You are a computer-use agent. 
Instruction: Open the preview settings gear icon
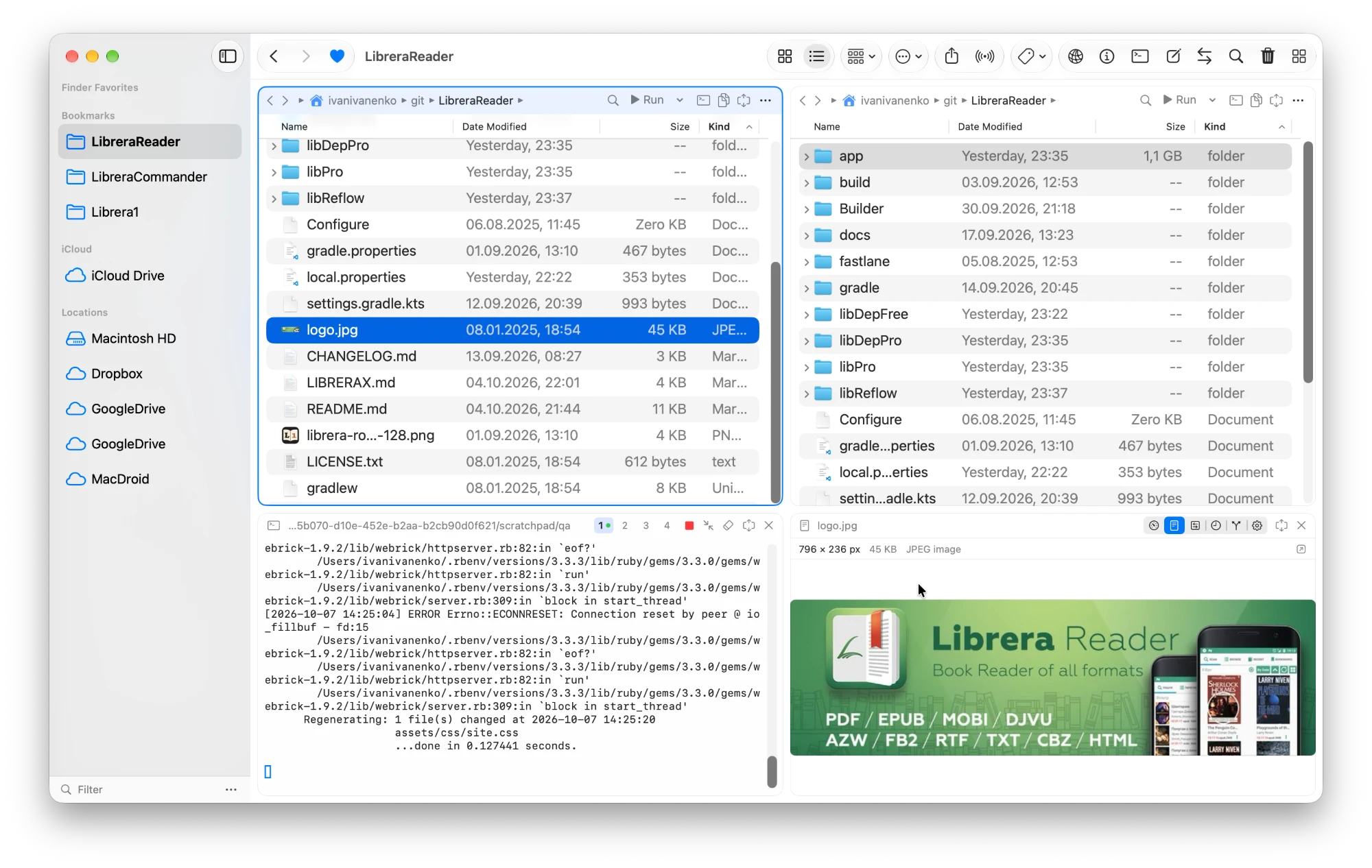[1257, 525]
